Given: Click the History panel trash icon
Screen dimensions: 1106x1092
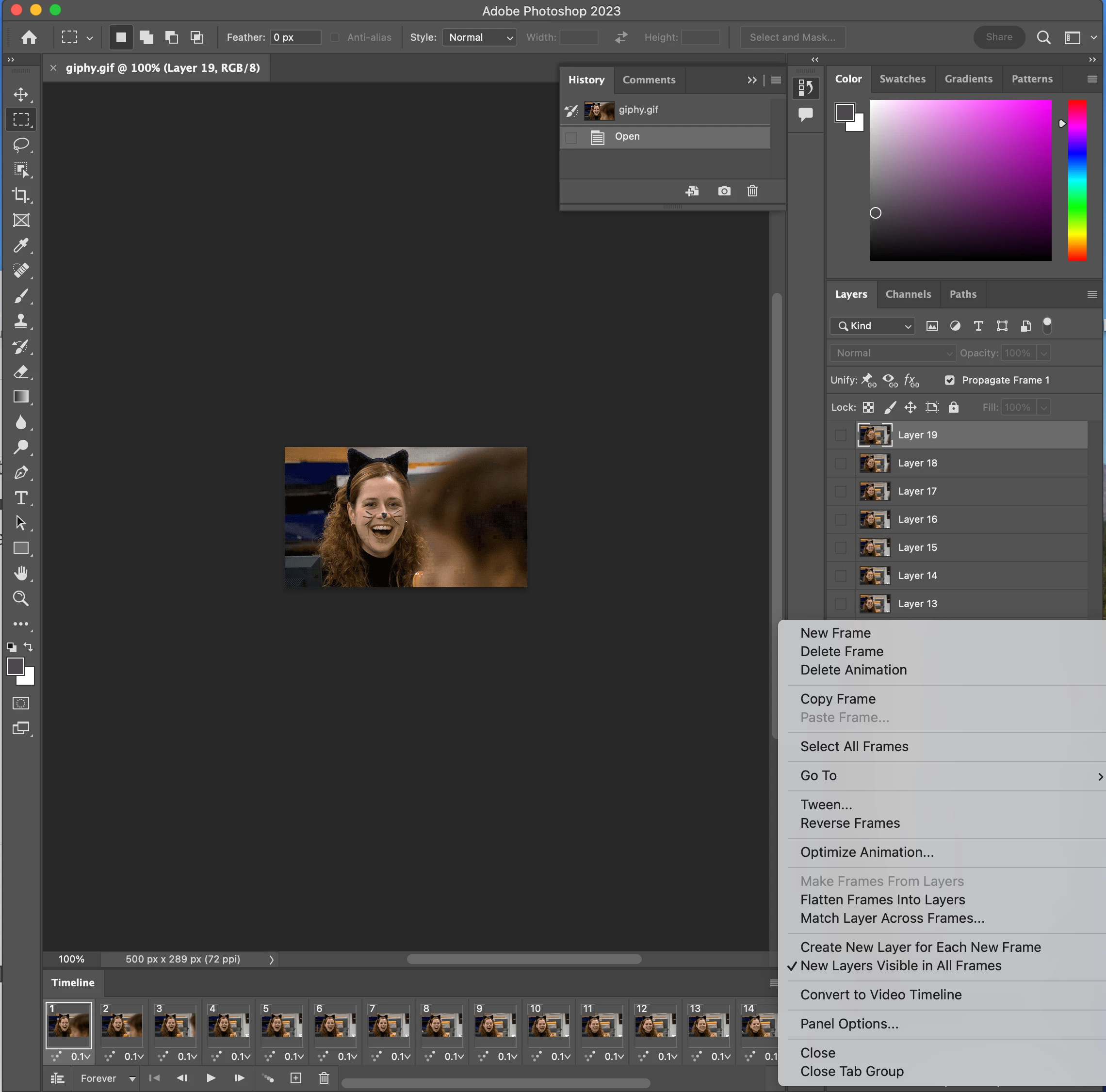Looking at the screenshot, I should [x=752, y=191].
